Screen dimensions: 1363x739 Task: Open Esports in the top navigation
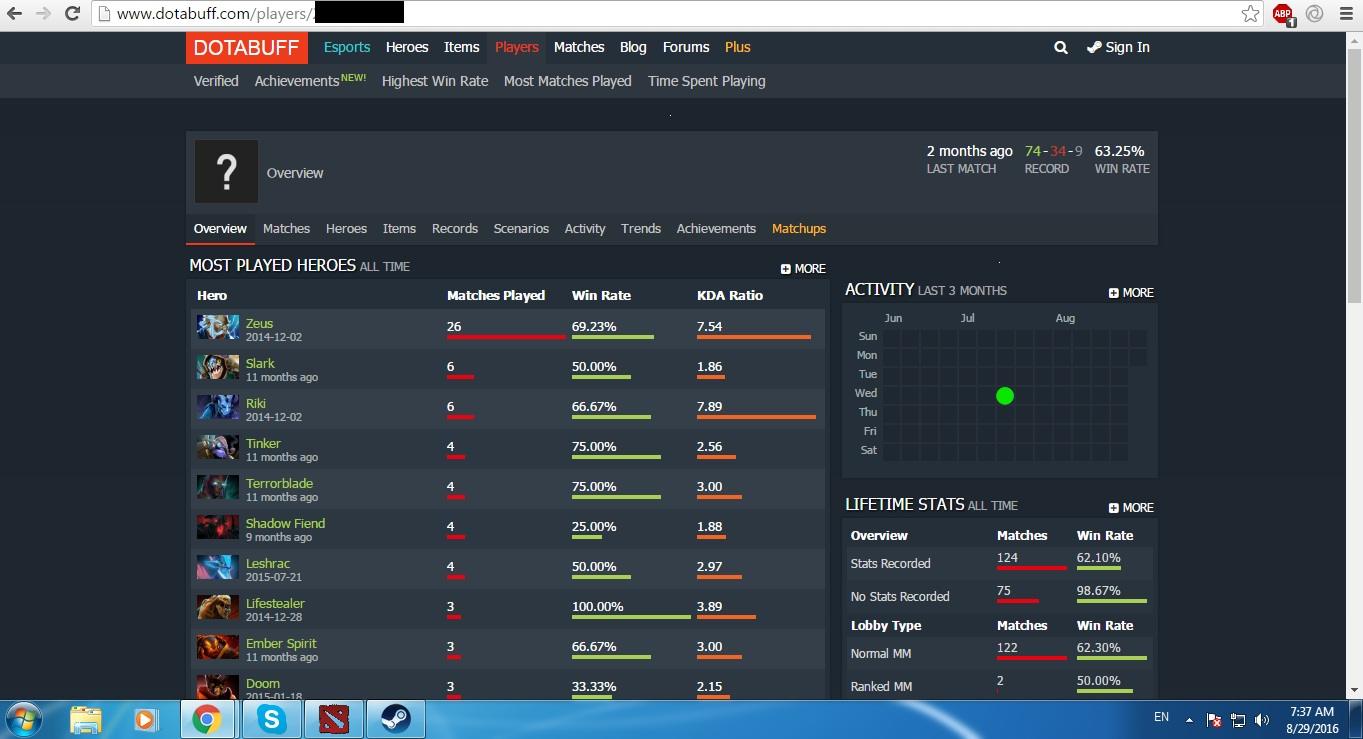pos(347,47)
